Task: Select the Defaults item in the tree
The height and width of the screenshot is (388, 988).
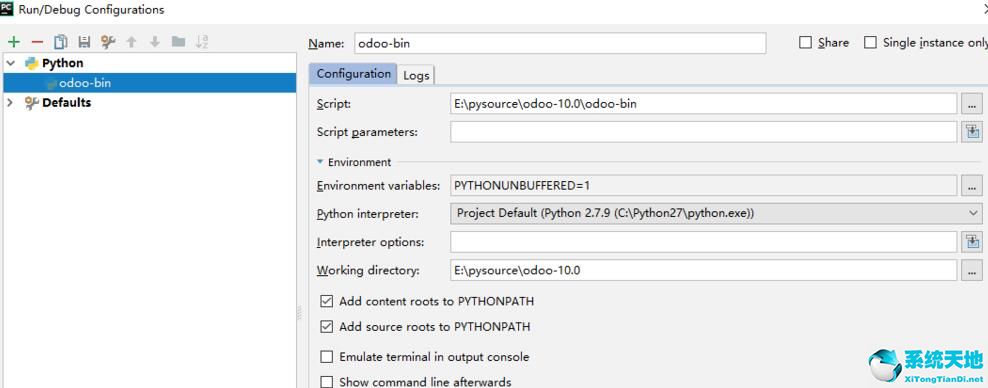Action: pos(66,102)
